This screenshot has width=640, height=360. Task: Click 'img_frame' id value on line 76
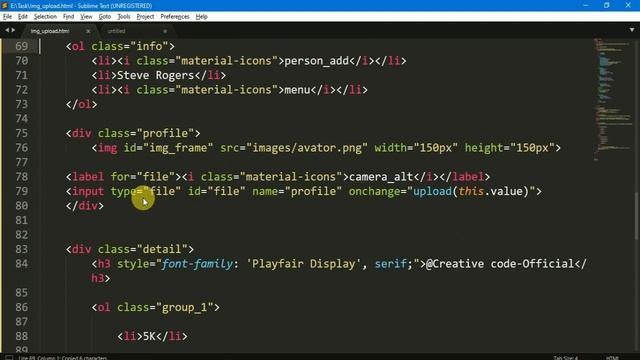coord(178,148)
